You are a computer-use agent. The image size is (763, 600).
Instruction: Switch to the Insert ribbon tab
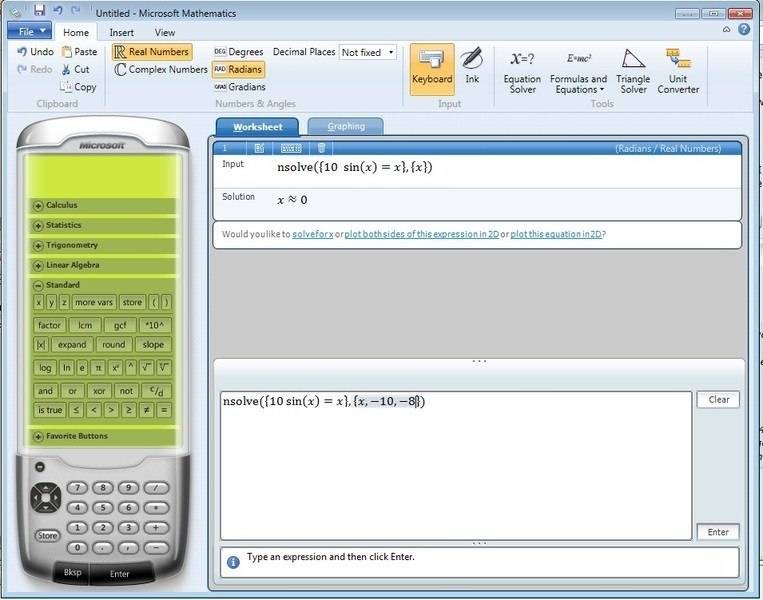coord(121,32)
